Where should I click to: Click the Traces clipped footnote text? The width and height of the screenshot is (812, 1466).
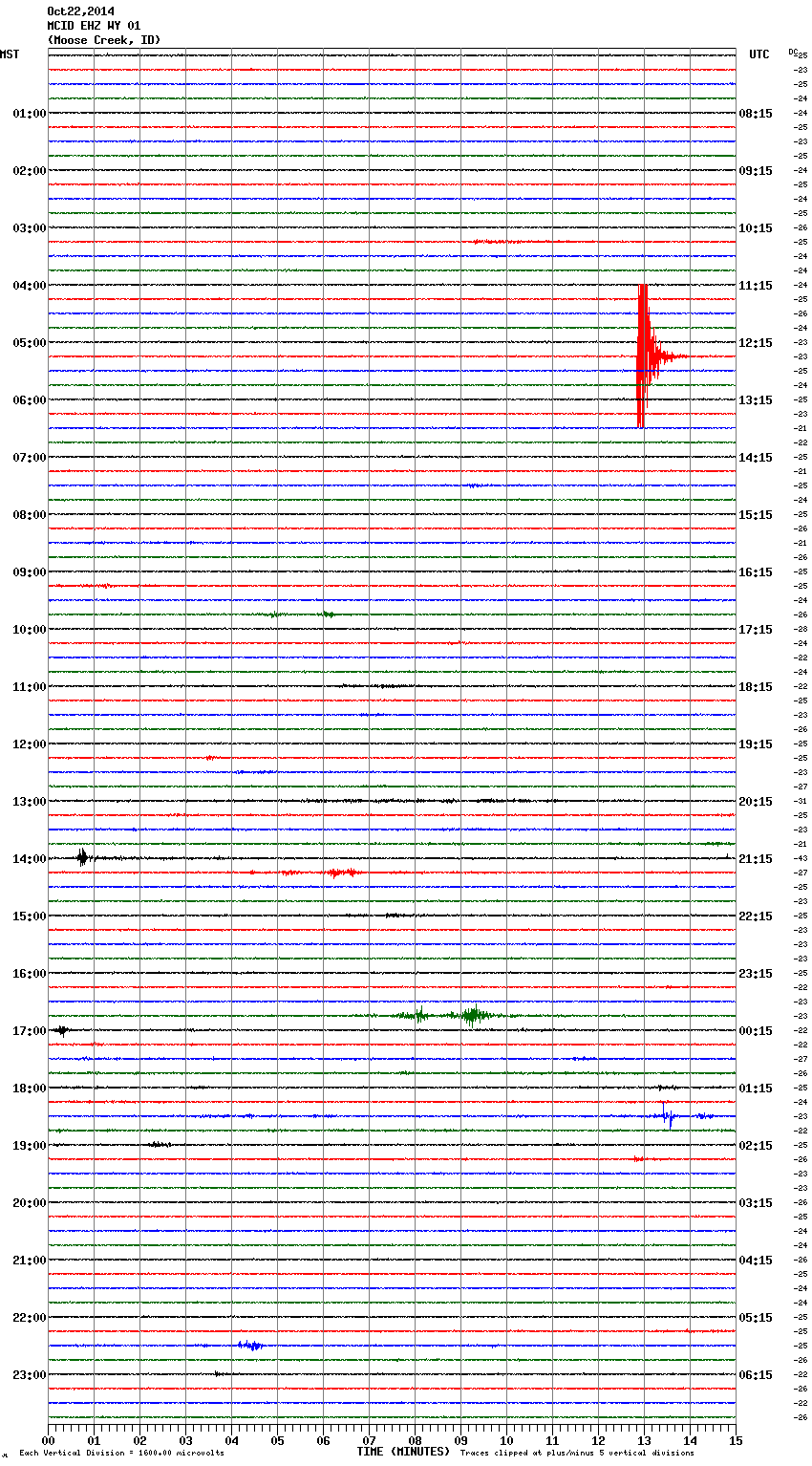click(577, 1453)
